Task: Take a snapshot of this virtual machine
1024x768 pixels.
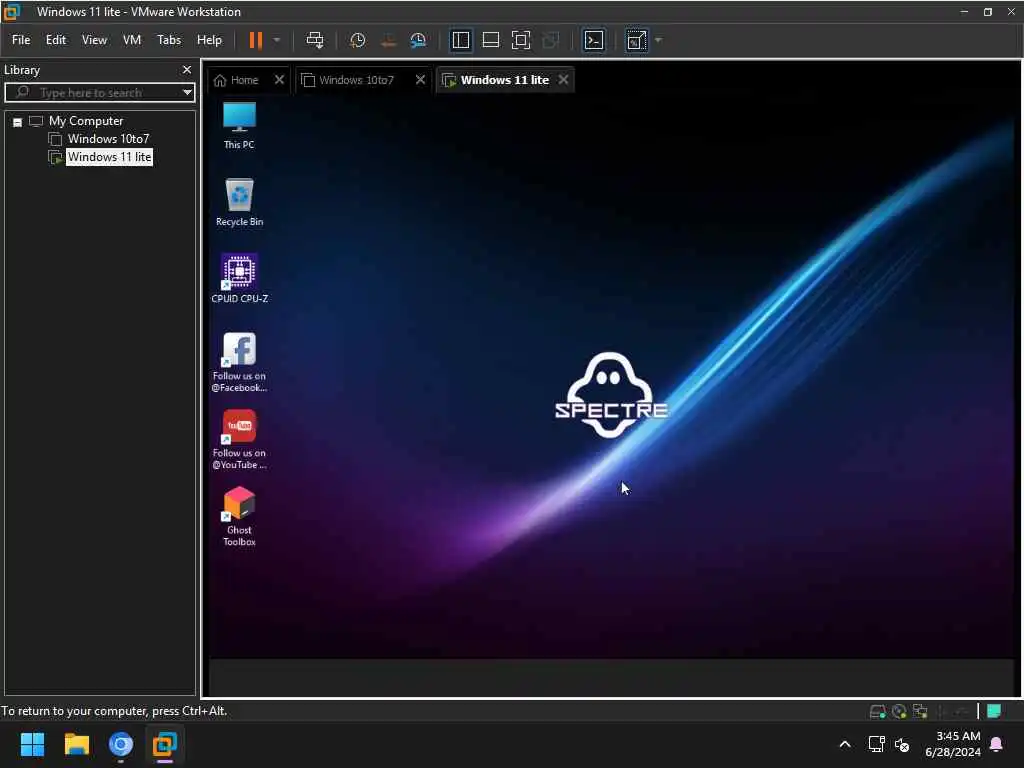Action: point(357,40)
